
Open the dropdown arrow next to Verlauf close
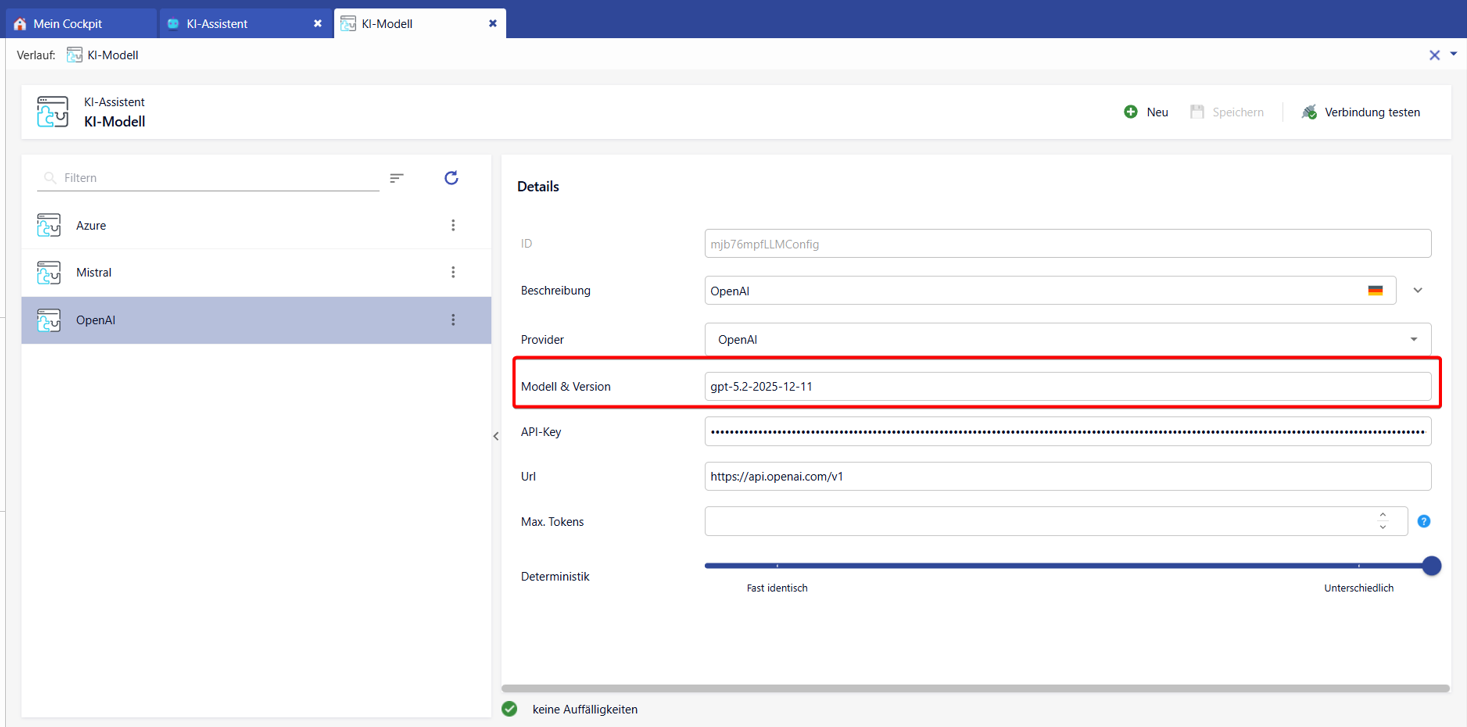point(1454,54)
